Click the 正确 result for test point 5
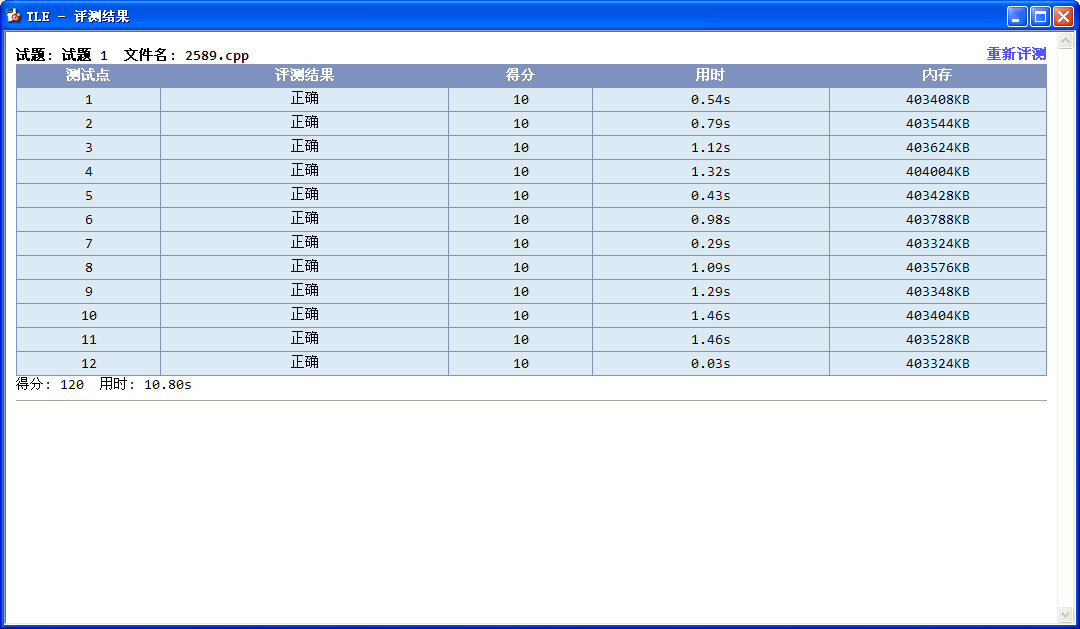1080x629 pixels. point(304,194)
